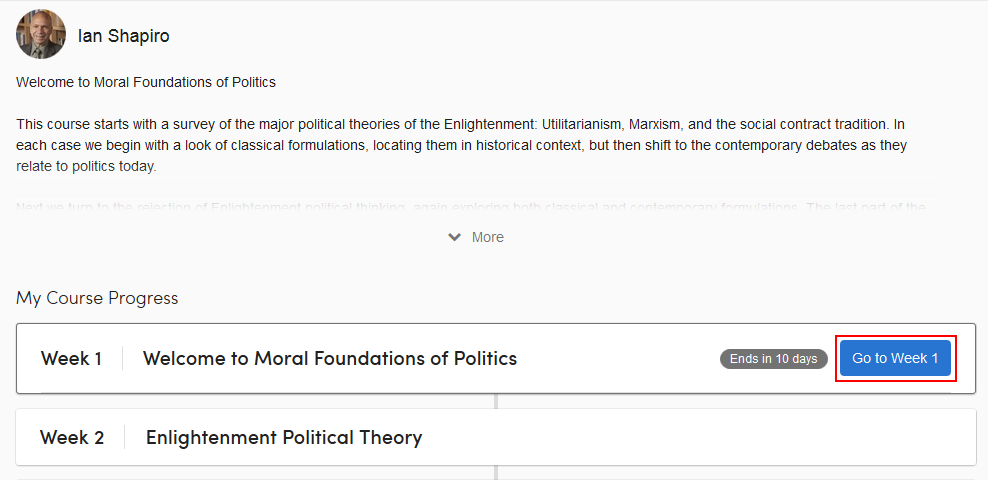The image size is (988, 480).
Task: Click the empty right side of Week 2 row
Action: click(750, 437)
